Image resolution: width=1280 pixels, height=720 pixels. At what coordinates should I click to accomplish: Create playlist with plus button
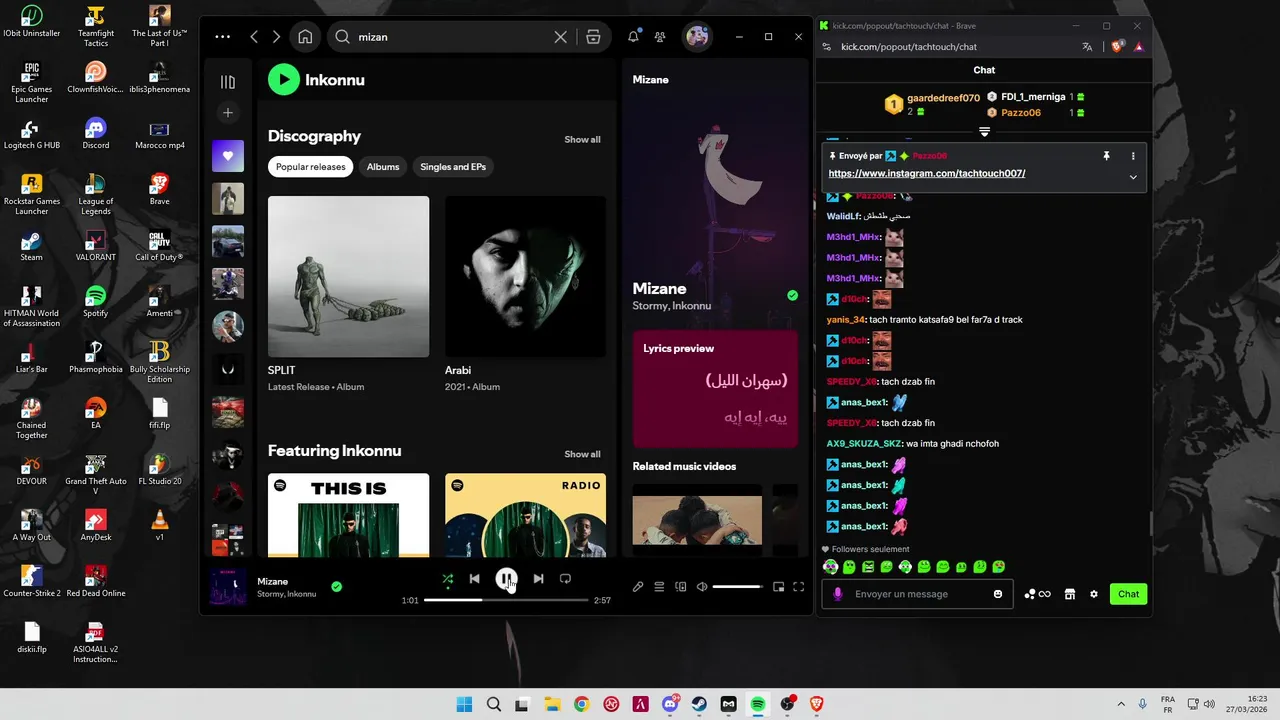(228, 113)
